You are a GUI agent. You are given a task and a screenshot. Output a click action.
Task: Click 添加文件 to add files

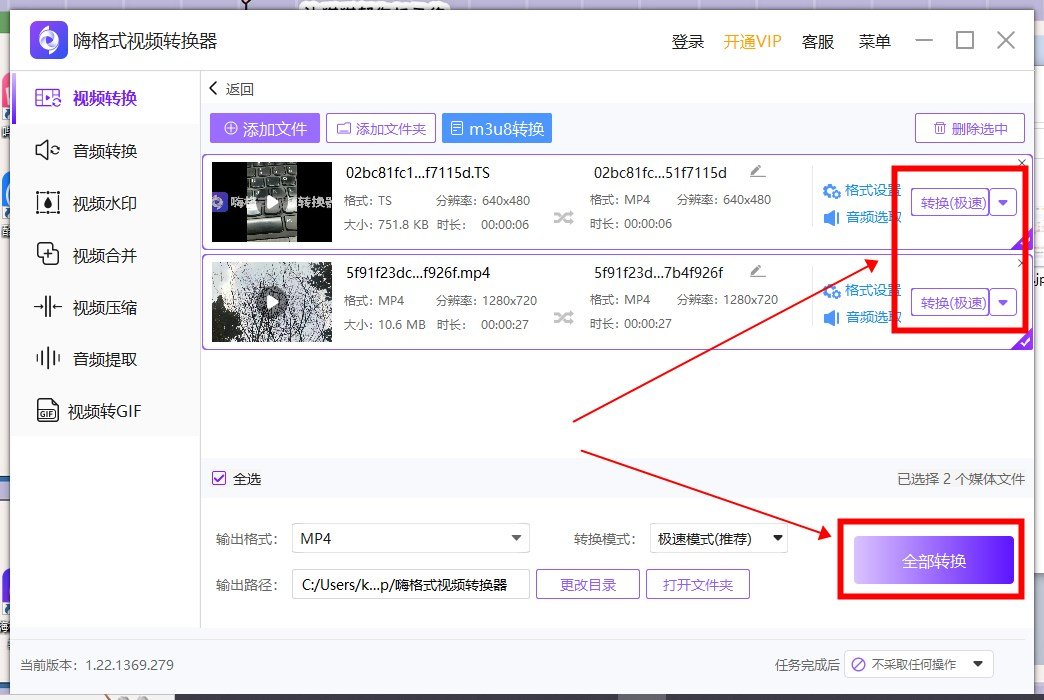(264, 128)
